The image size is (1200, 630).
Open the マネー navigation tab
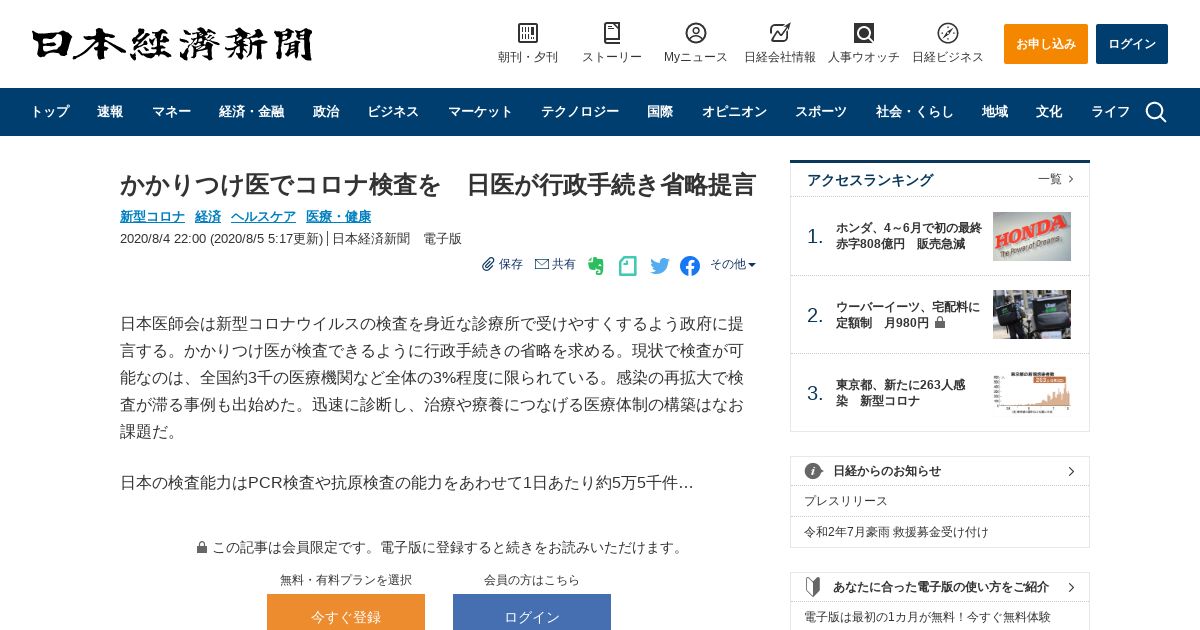[171, 112]
